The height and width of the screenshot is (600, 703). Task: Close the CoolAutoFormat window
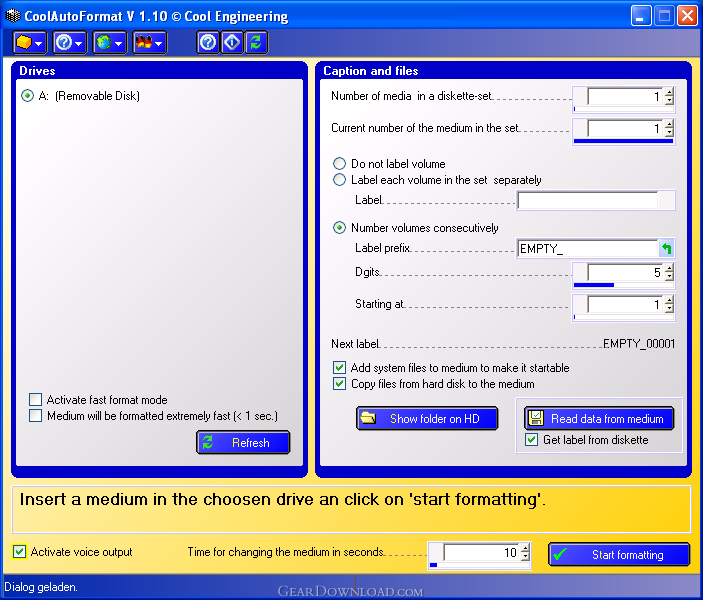coord(687,17)
